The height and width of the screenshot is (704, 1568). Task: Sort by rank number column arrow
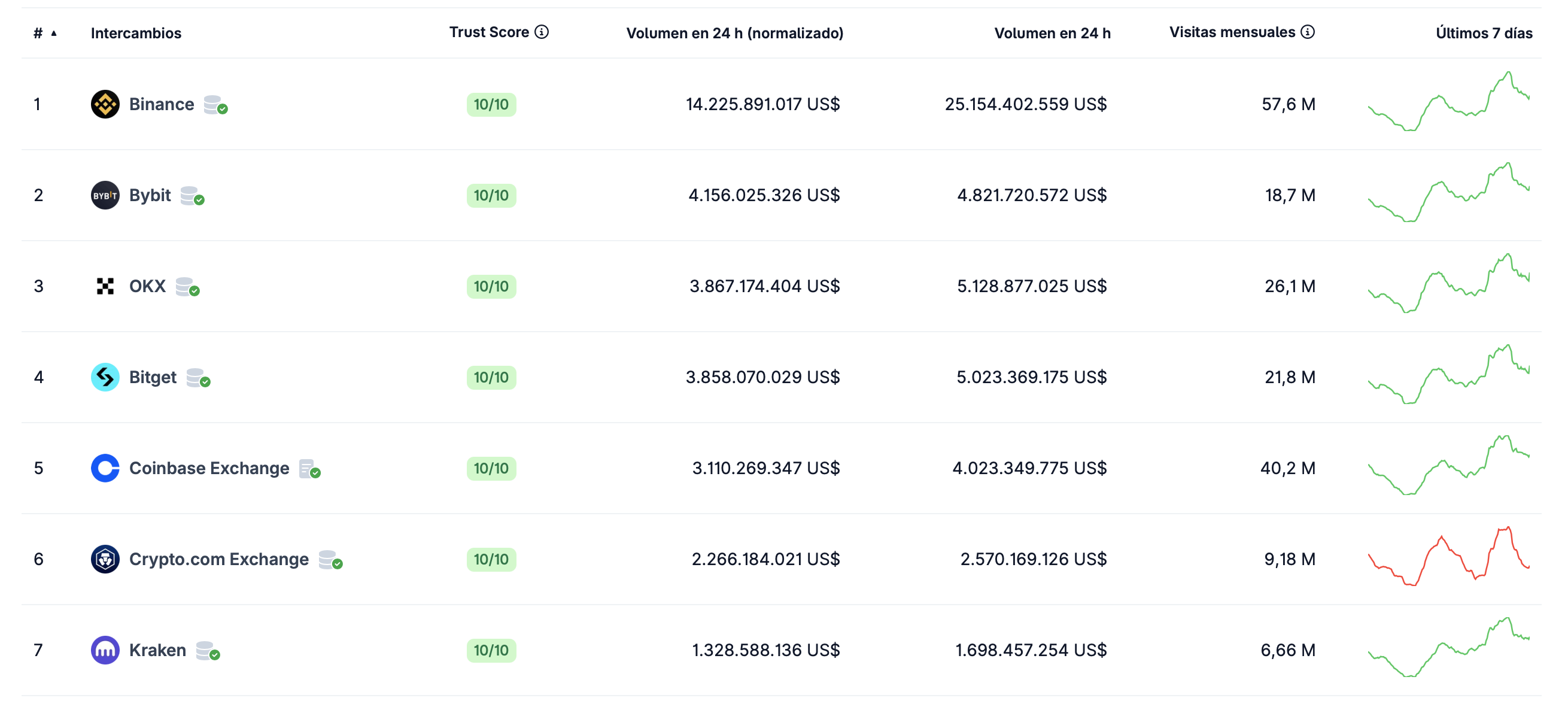click(54, 34)
